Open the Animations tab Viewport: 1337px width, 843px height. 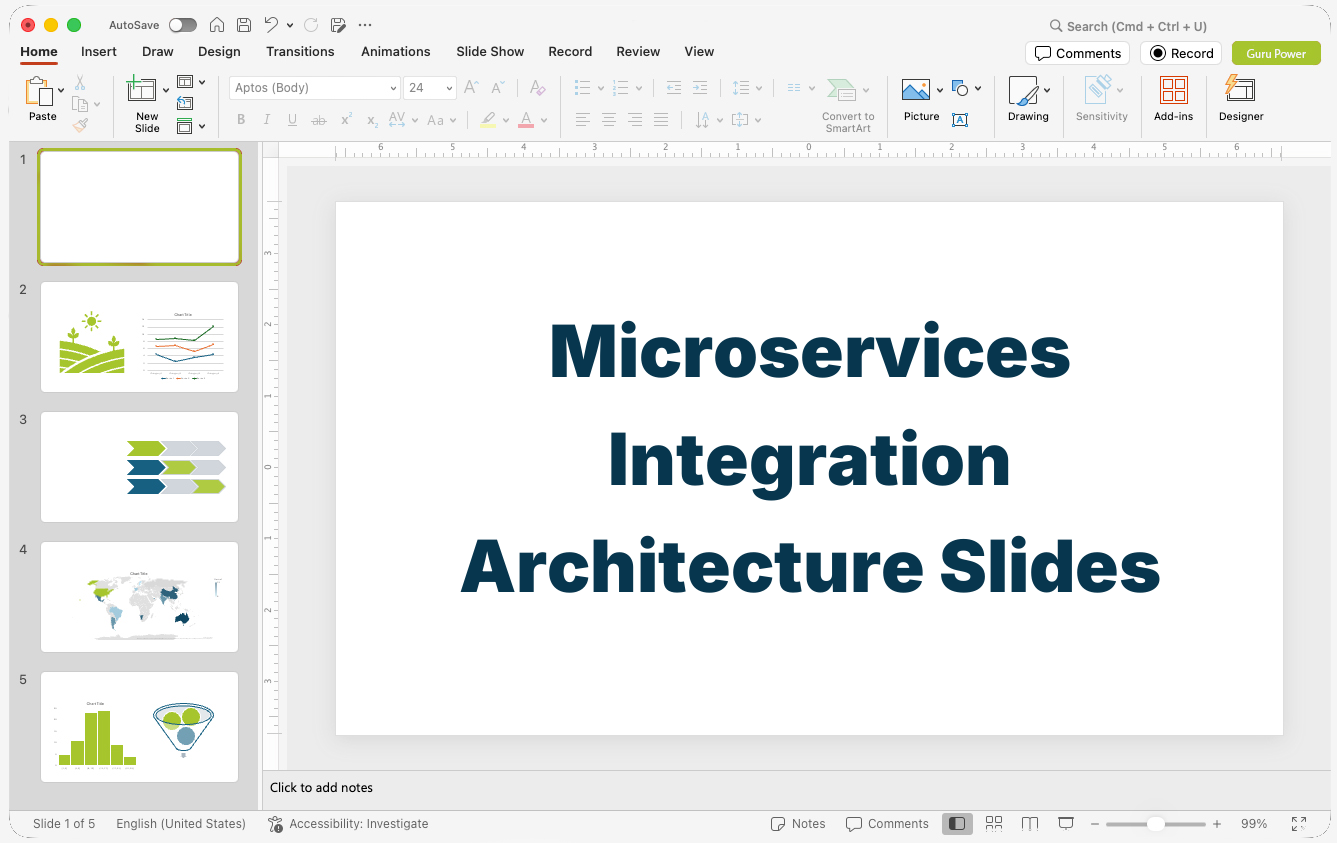396,52
